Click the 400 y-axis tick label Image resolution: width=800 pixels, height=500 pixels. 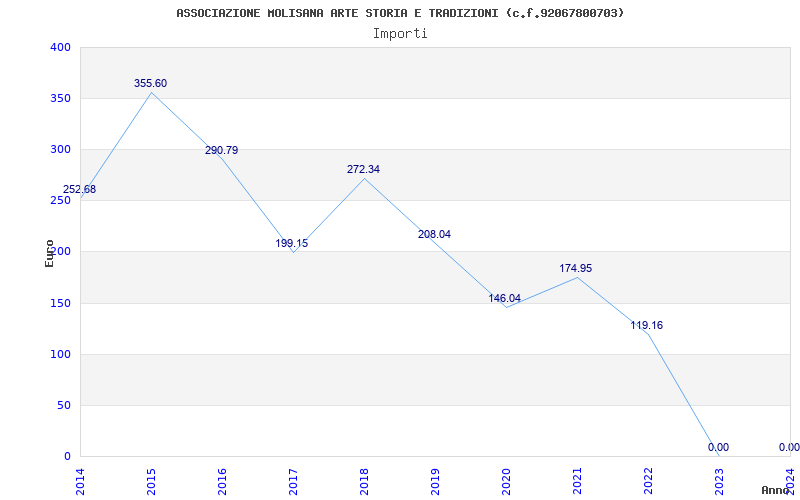click(60, 47)
